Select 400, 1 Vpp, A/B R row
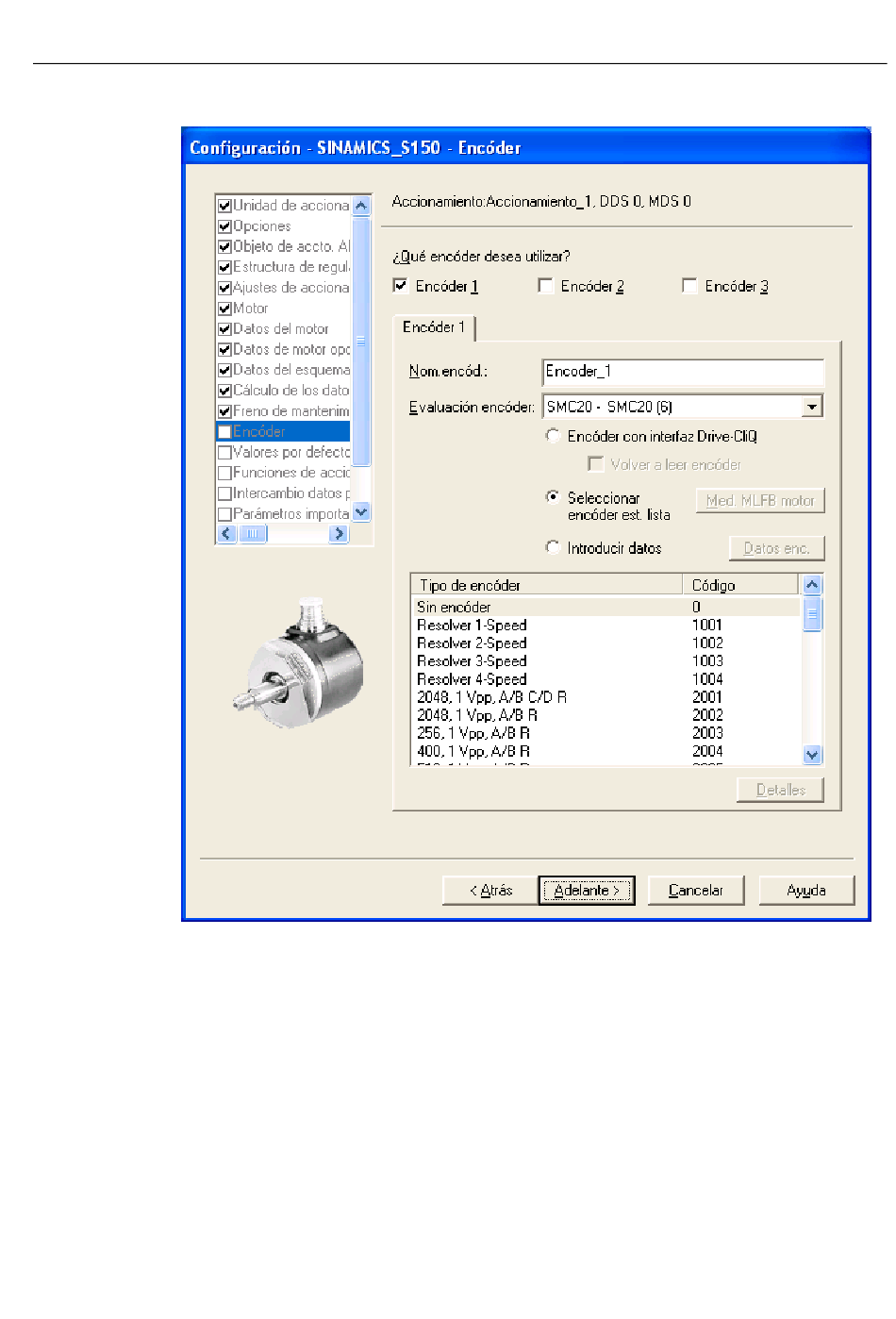Image resolution: width=896 pixels, height=1319 pixels. point(607,751)
